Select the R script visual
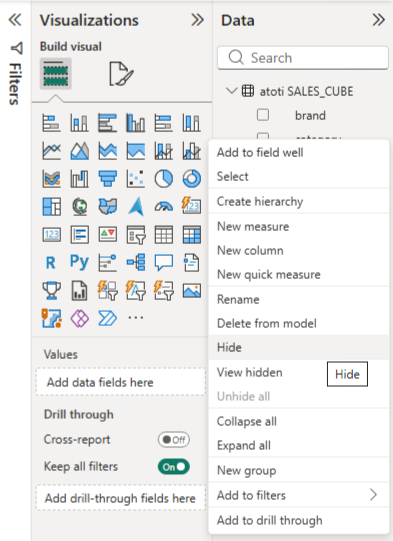393x541 pixels. pos(51,263)
